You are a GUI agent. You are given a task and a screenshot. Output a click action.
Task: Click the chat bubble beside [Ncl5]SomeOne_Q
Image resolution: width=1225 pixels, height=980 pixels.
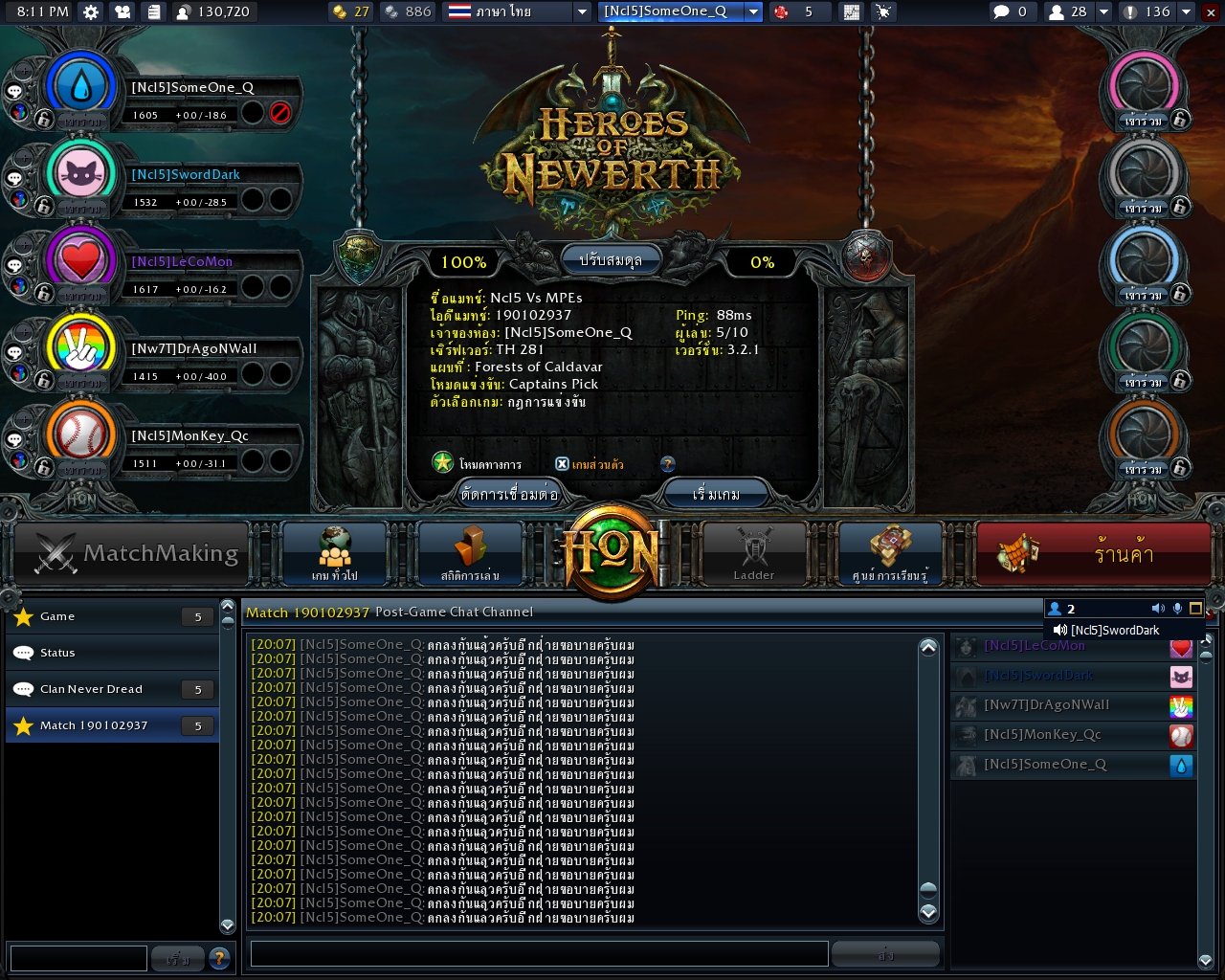click(x=15, y=91)
